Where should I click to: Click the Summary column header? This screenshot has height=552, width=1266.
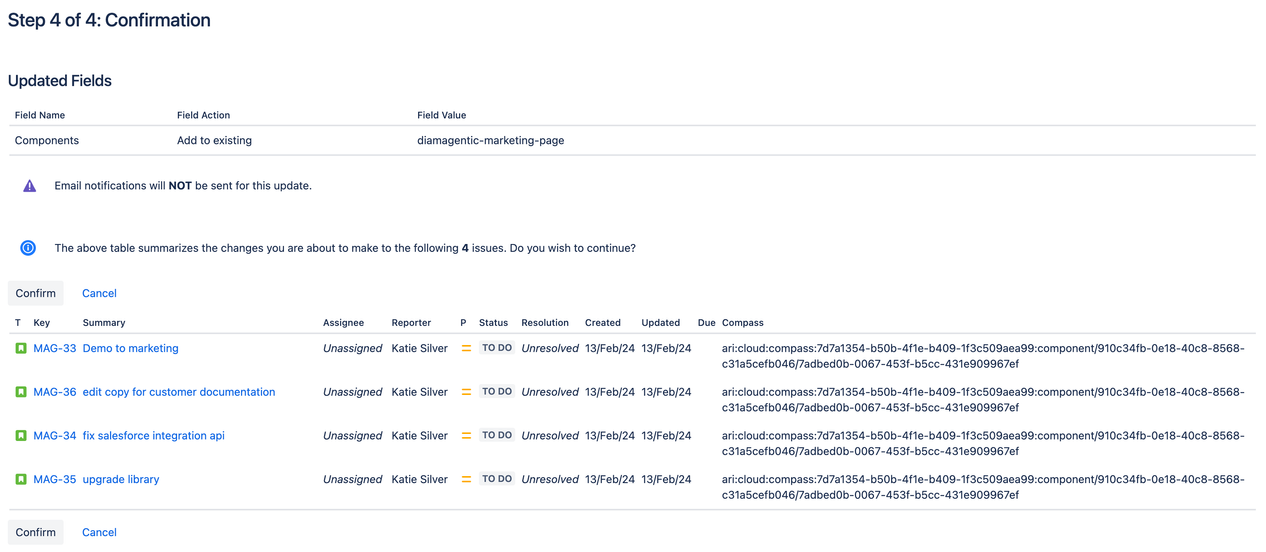click(x=104, y=323)
